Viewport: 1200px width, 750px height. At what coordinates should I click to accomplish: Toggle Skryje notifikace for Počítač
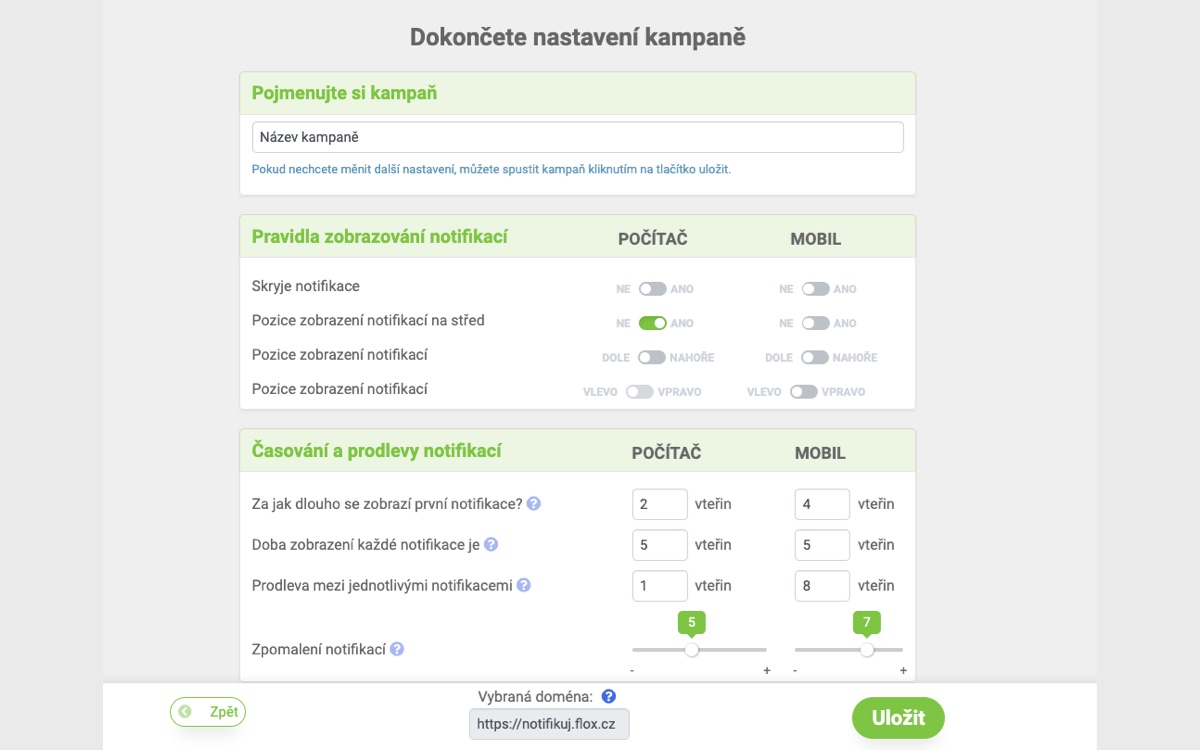[x=653, y=289]
